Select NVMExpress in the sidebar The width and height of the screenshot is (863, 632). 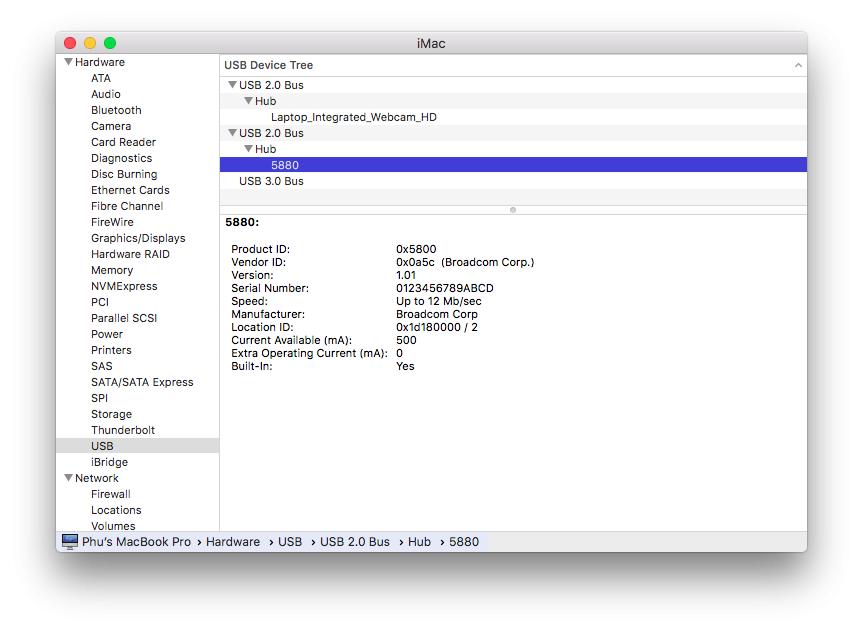point(124,286)
